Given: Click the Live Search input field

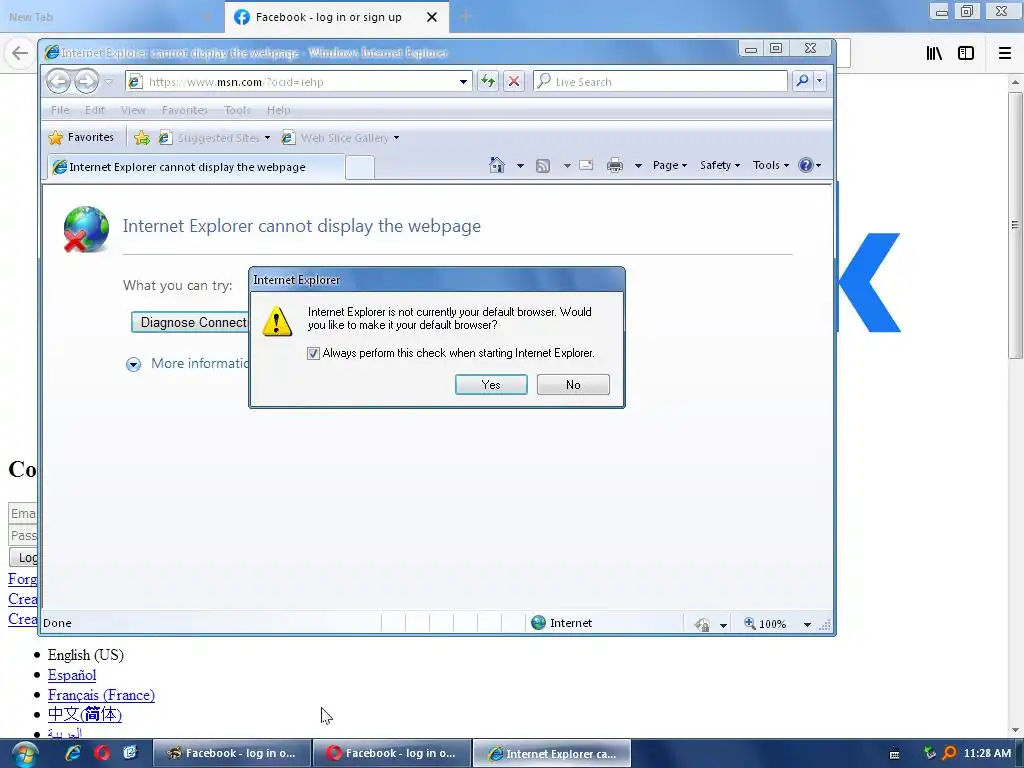Looking at the screenshot, I should click(x=661, y=82).
